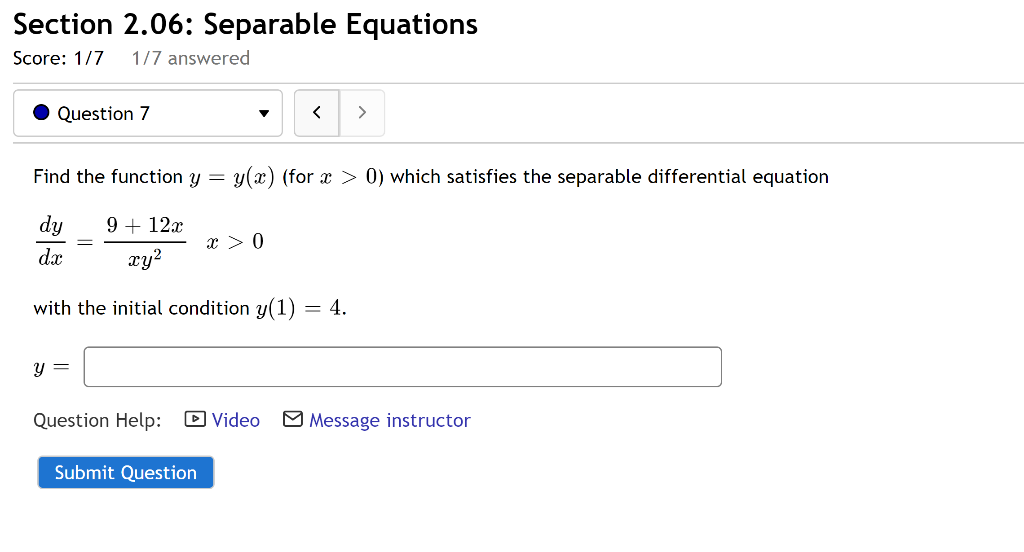This screenshot has width=1024, height=552.
Task: Advance to the next question with right chevron
Action: click(362, 113)
